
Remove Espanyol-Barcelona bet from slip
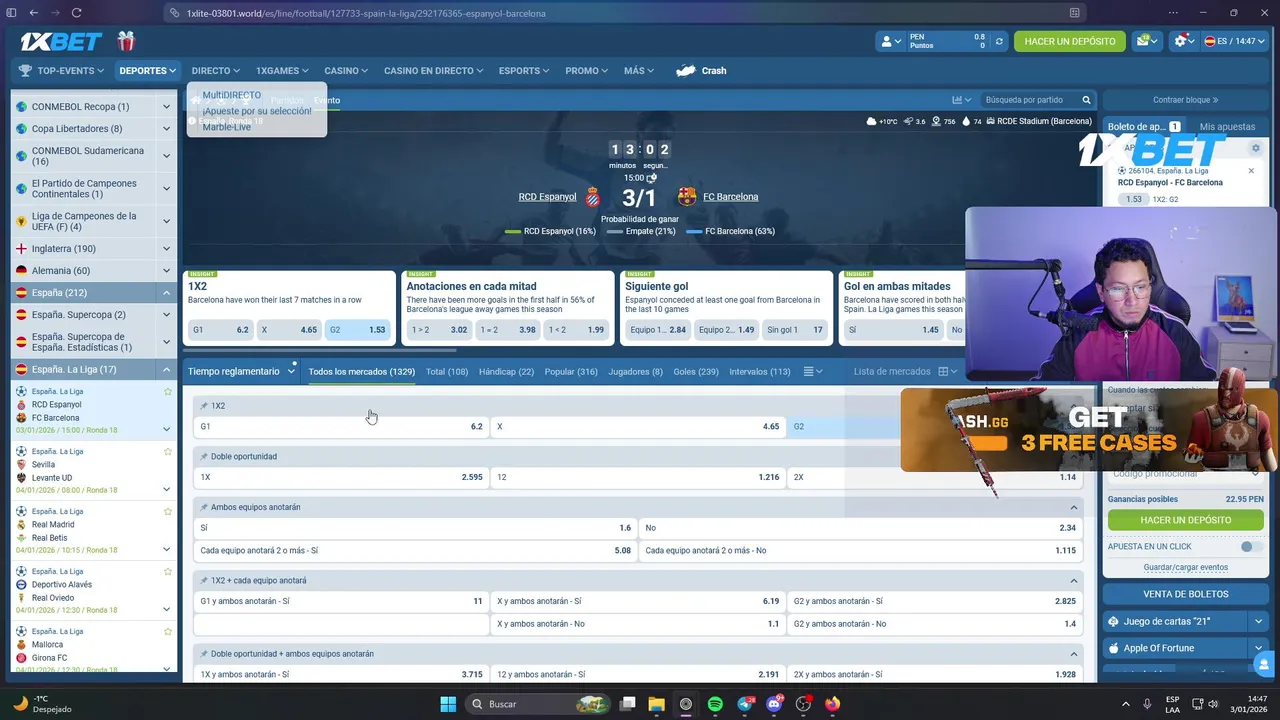(x=1251, y=171)
